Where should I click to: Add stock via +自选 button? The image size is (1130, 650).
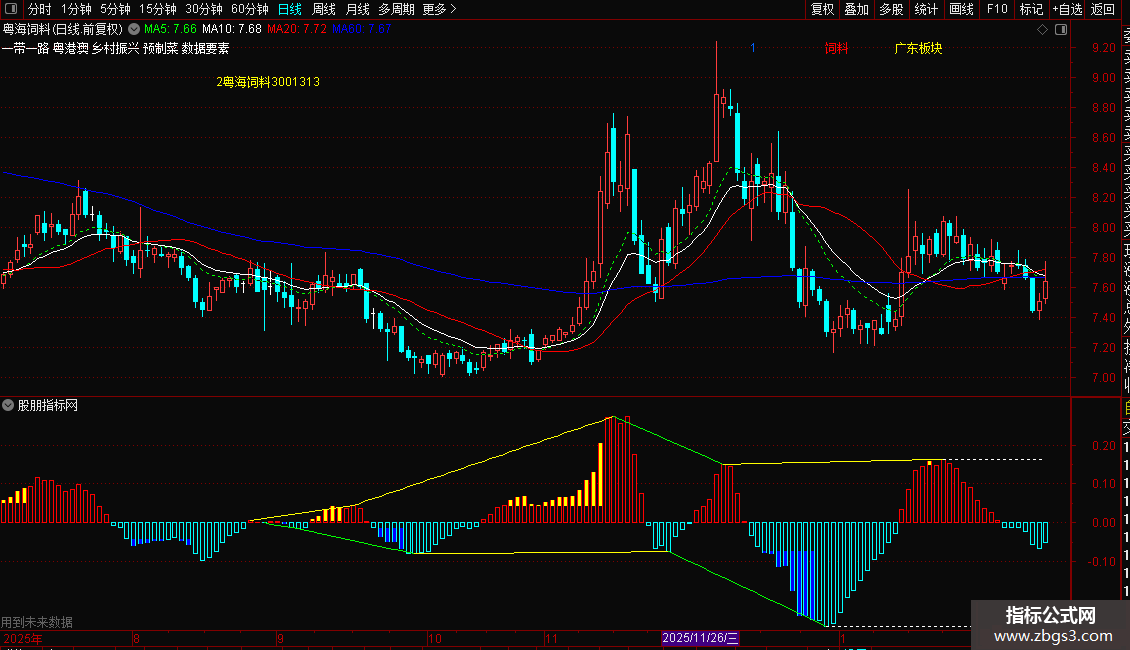point(1067,9)
